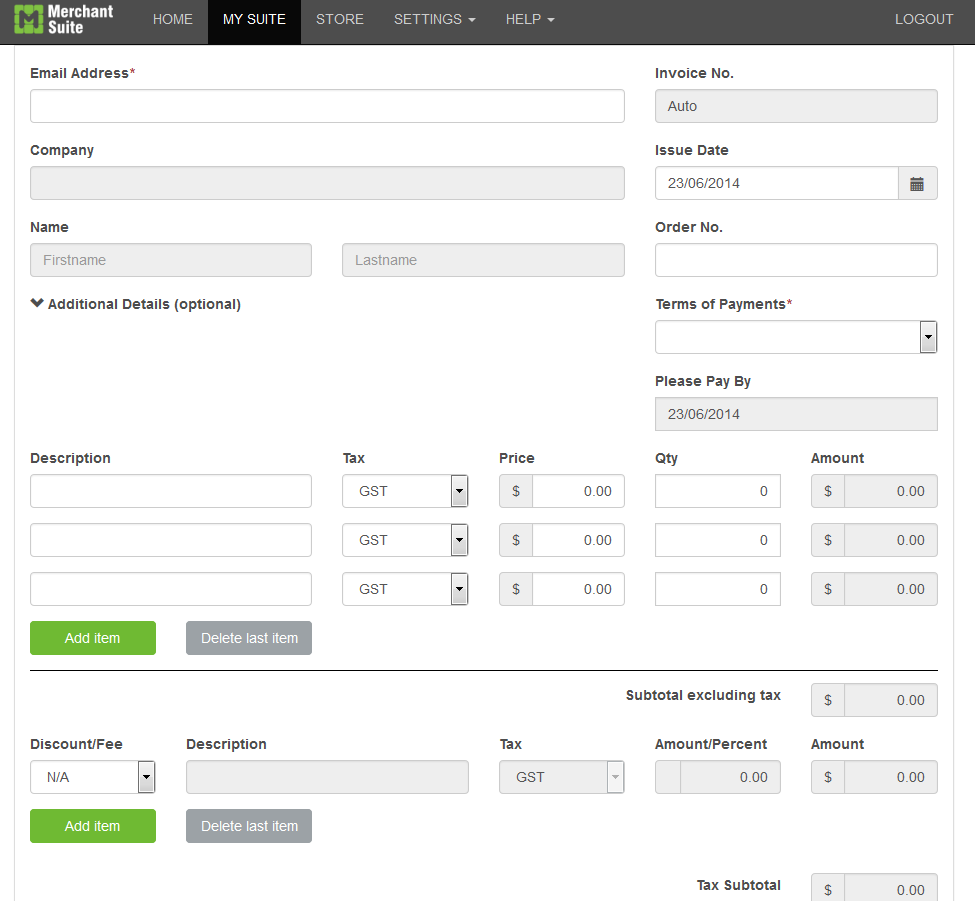Click the Subtotal excluding tax amount field

click(x=890, y=700)
